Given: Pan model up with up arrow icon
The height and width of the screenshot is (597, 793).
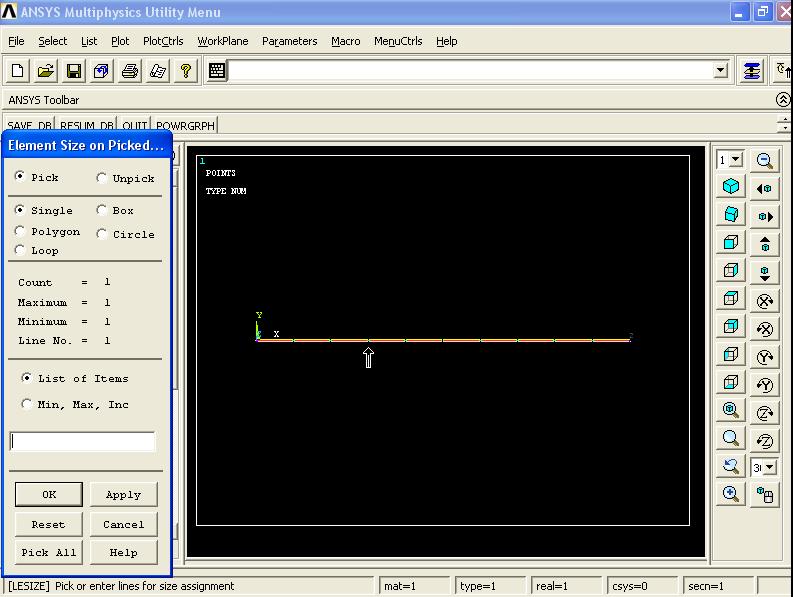Looking at the screenshot, I should click(x=764, y=245).
